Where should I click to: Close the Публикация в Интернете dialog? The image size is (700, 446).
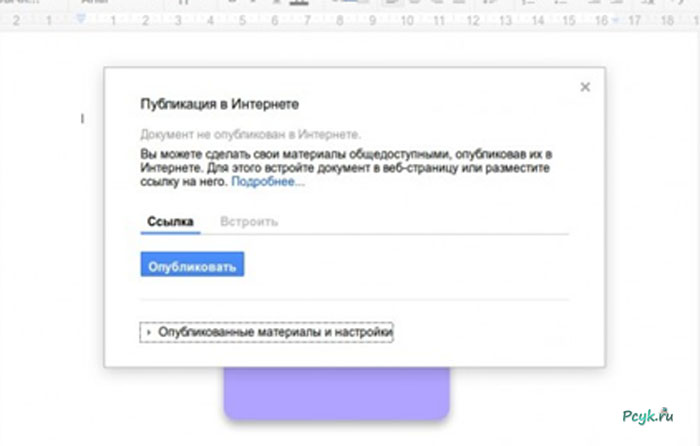click(x=585, y=87)
